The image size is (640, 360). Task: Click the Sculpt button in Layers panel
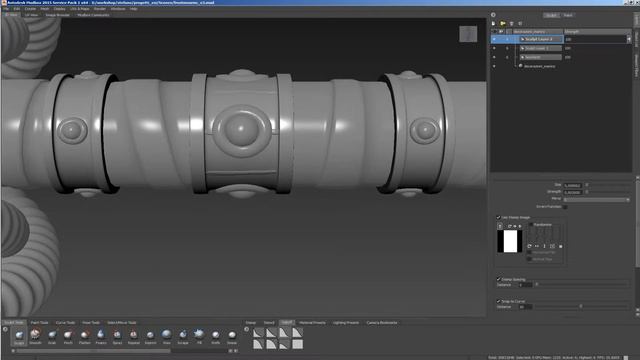pyautogui.click(x=551, y=15)
